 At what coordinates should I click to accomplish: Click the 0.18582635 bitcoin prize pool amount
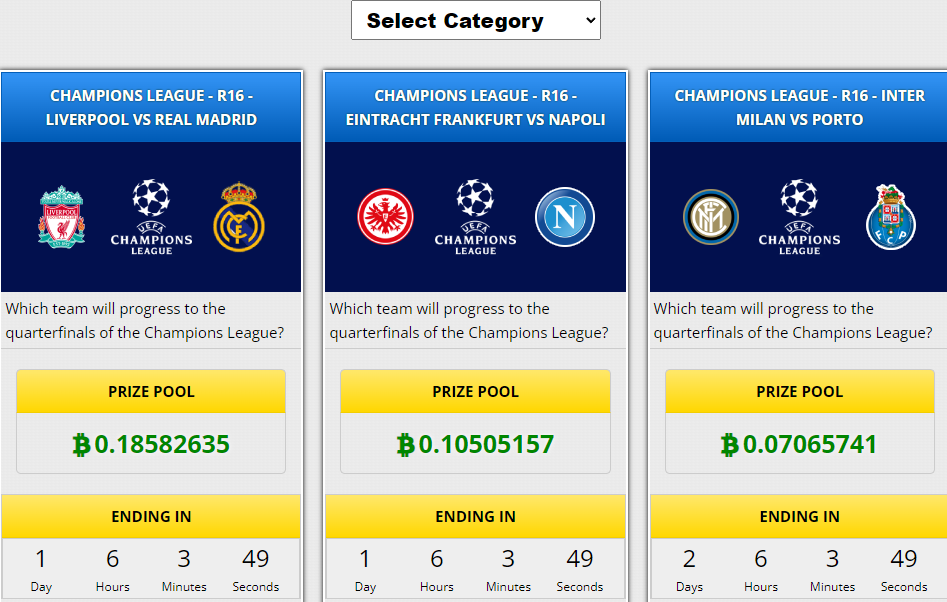tap(151, 444)
